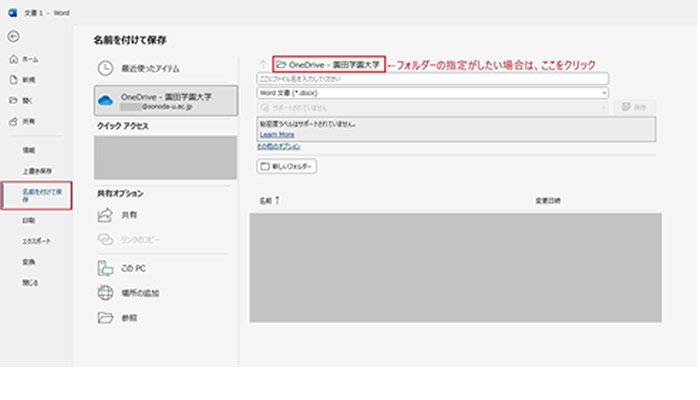Click the file name input field
The image size is (700, 400).
[431, 78]
